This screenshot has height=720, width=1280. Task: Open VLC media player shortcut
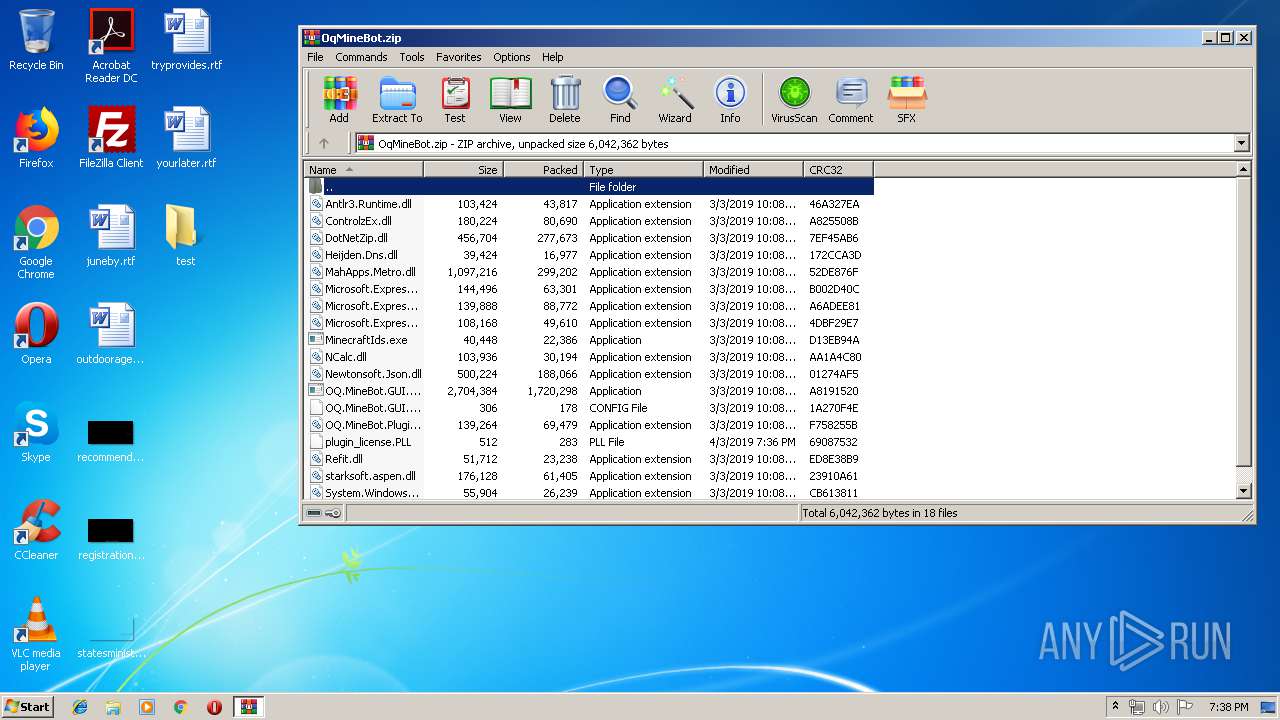tap(36, 634)
